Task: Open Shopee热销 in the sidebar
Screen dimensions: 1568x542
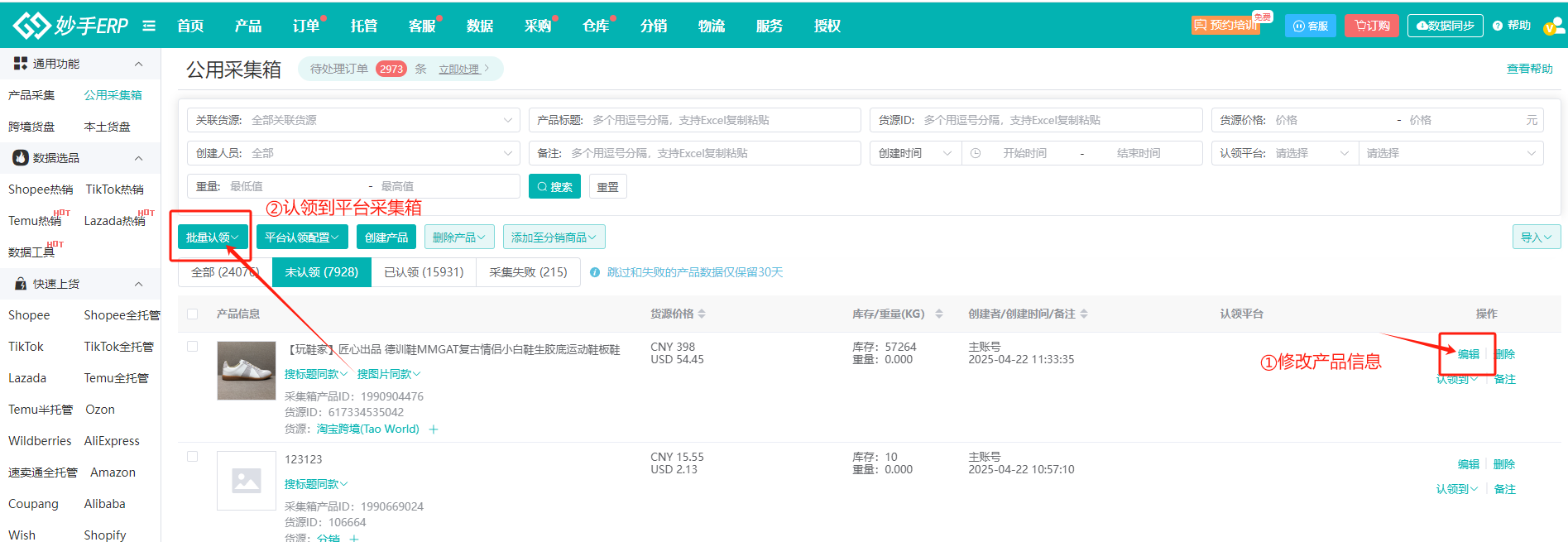Action: point(41,189)
